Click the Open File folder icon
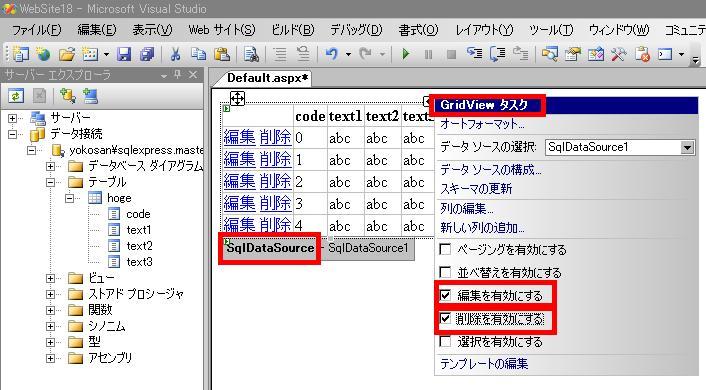 tap(67, 54)
